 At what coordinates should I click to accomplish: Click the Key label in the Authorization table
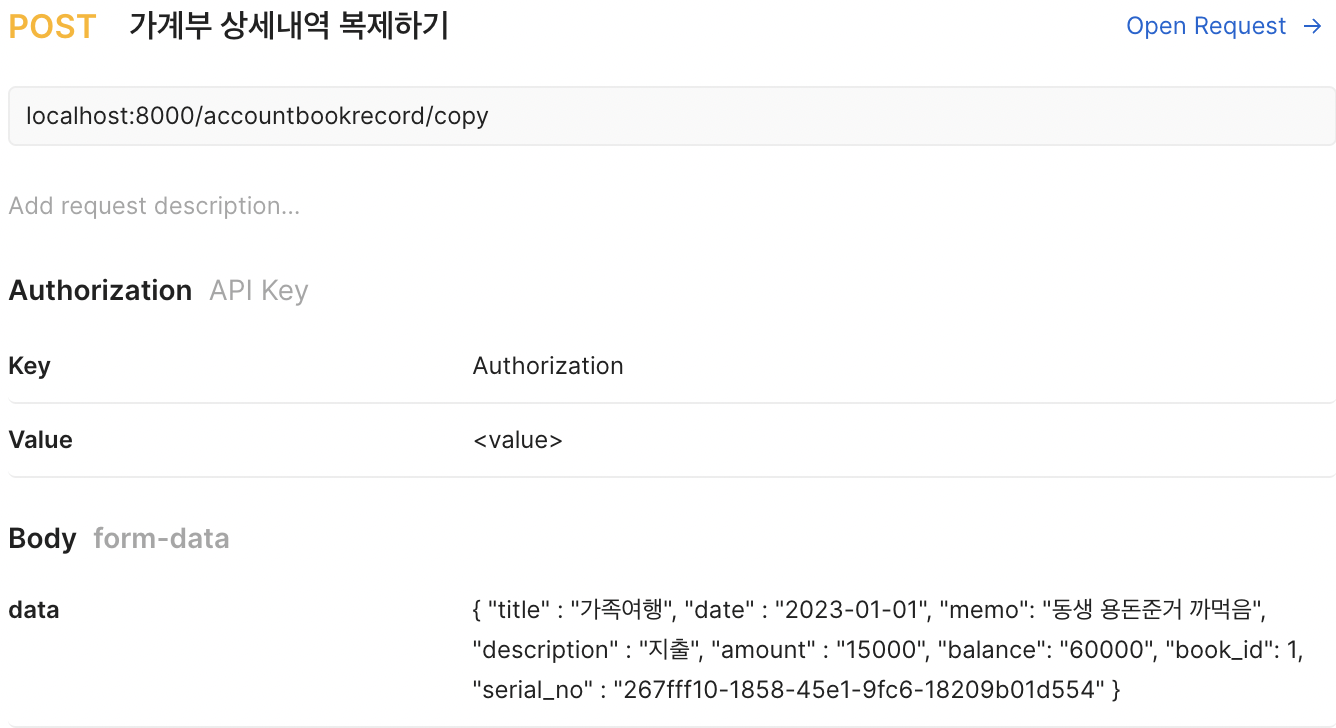click(29, 365)
